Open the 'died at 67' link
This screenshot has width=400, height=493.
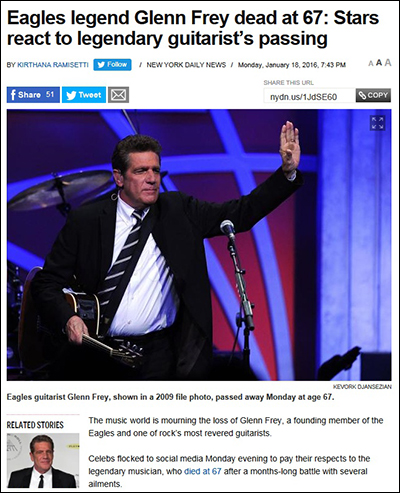[x=203, y=471]
